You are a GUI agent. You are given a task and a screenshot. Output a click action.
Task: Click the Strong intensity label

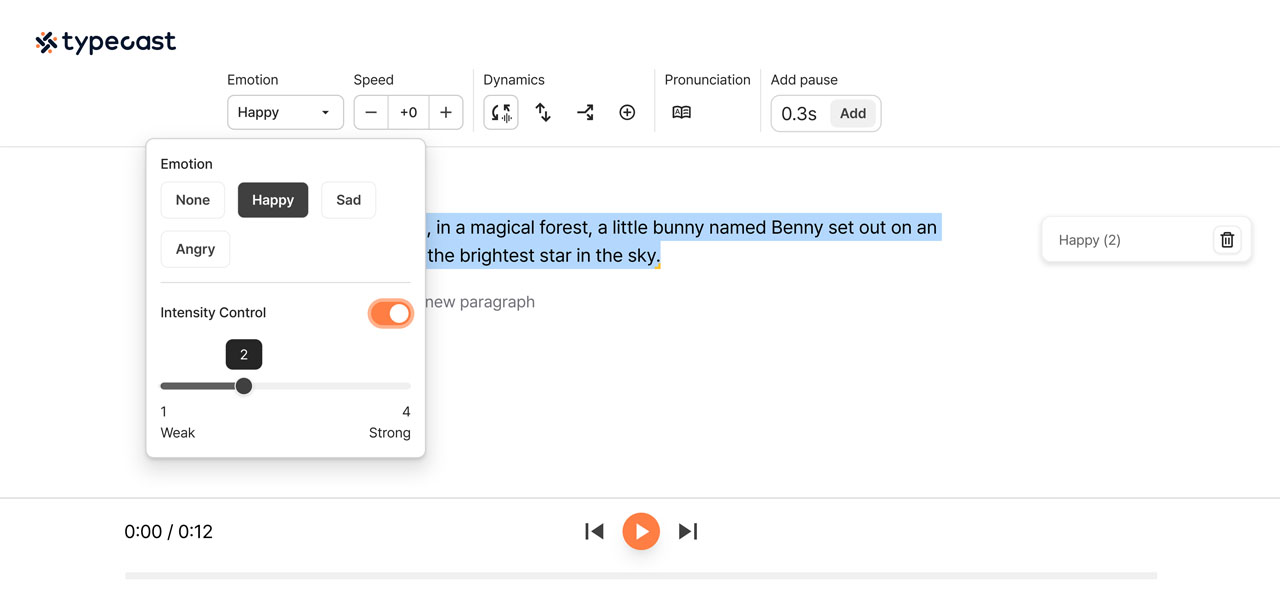(x=390, y=433)
